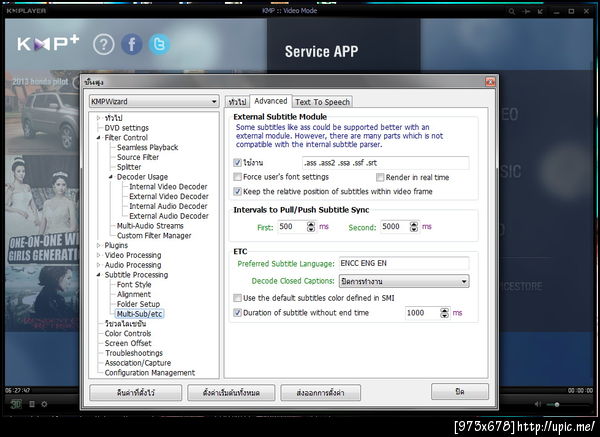600x437 pixels.
Task: Open the Twitter icon link
Action: (159, 44)
